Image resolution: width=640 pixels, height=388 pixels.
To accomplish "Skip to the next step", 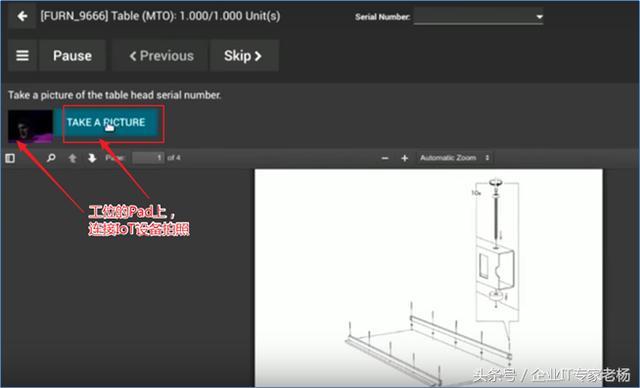I will pyautogui.click(x=244, y=55).
